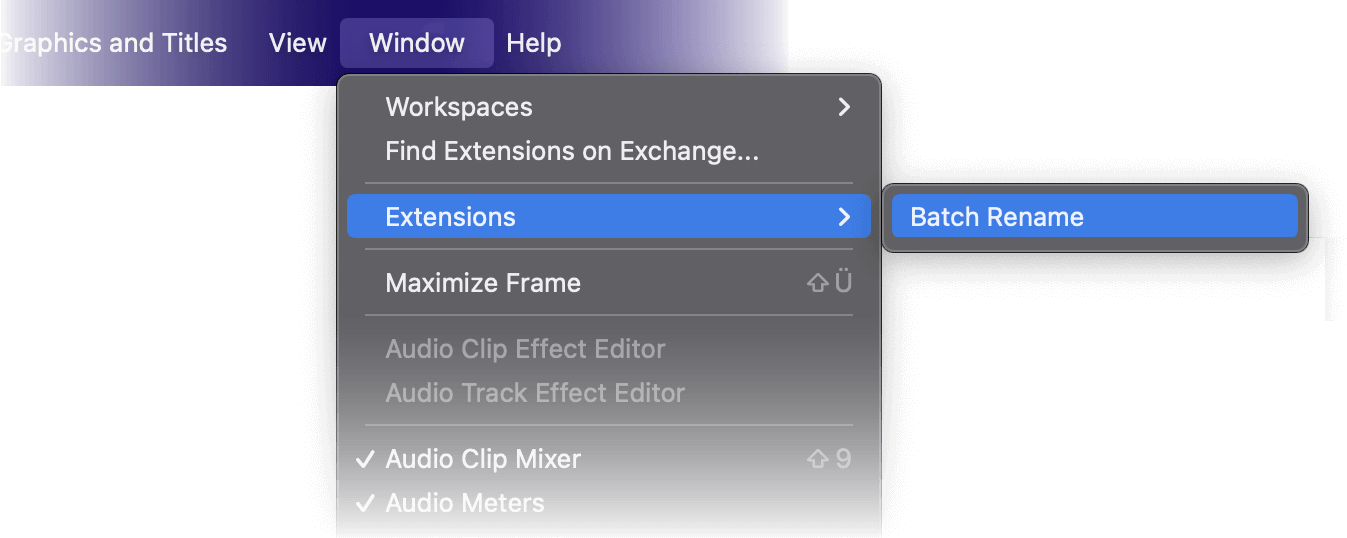Expand the Workspaces submenu arrow
Screen dimensions: 1347x538
tap(844, 107)
